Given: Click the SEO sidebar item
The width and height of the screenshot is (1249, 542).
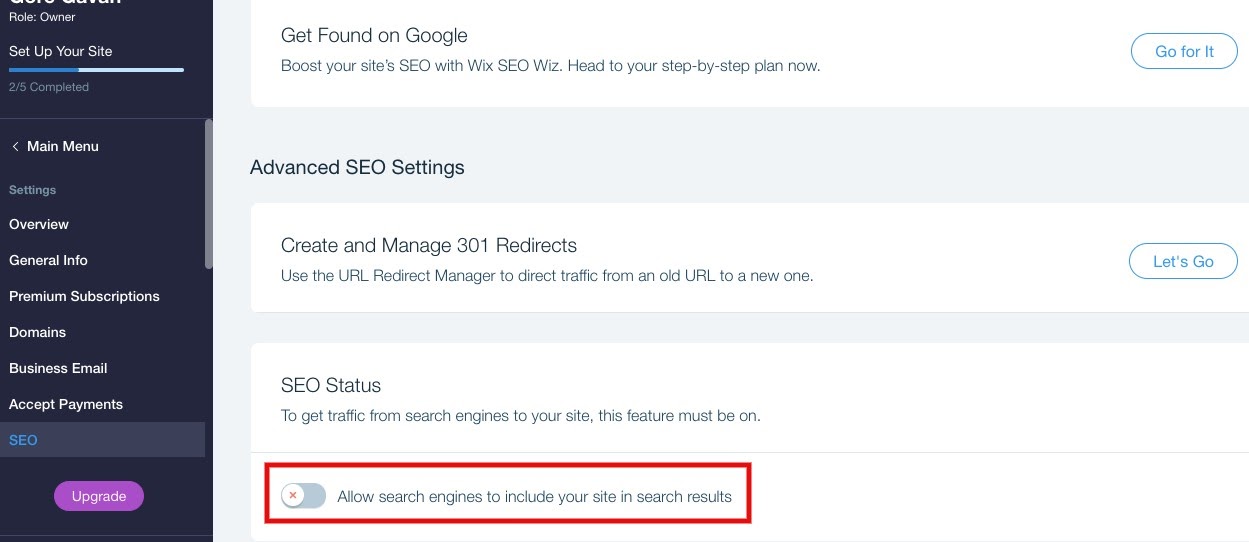Looking at the screenshot, I should (23, 440).
